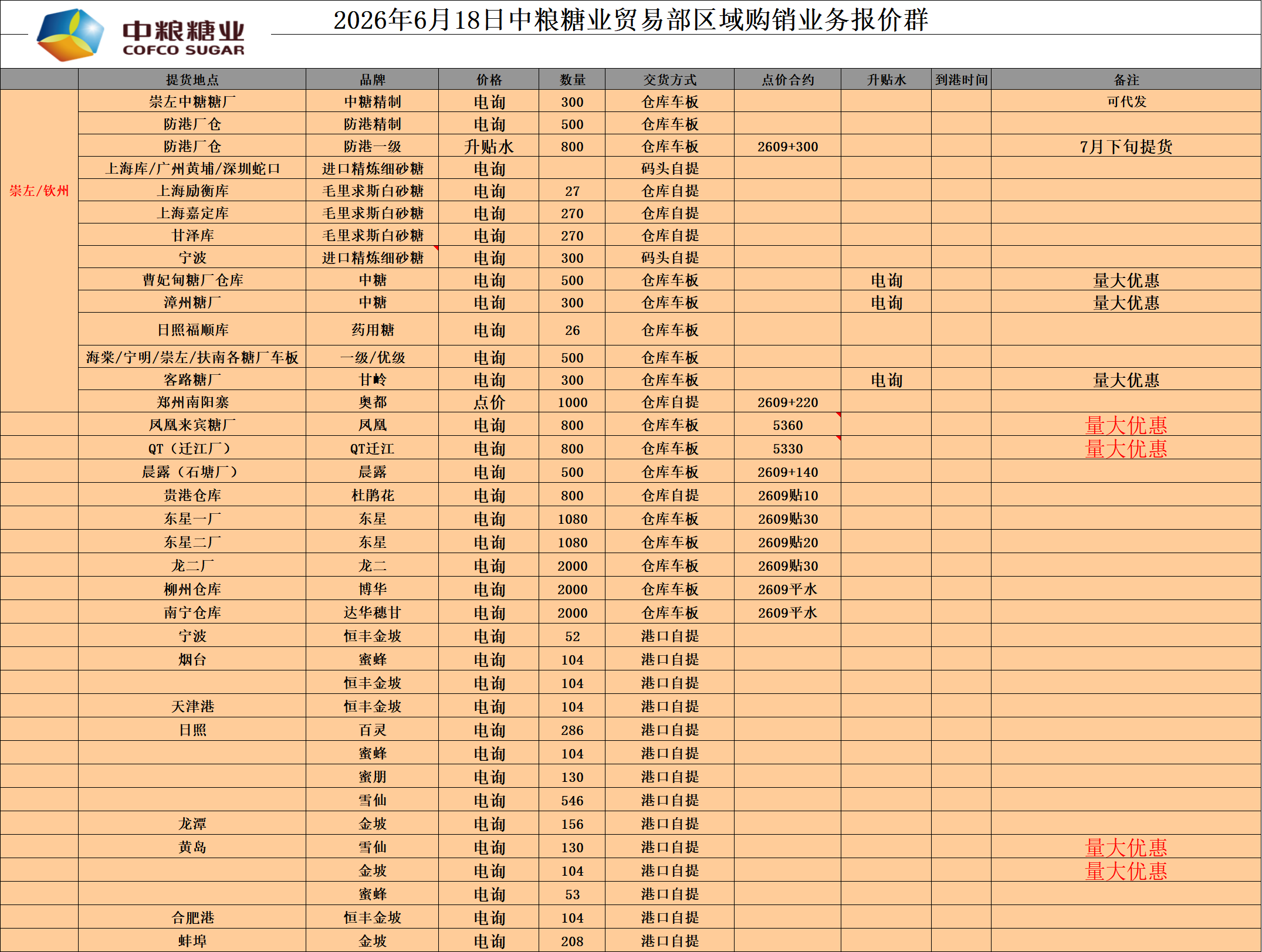Image resolution: width=1262 pixels, height=952 pixels.
Task: Click the 中糖精制 brand cell
Action: point(373,101)
